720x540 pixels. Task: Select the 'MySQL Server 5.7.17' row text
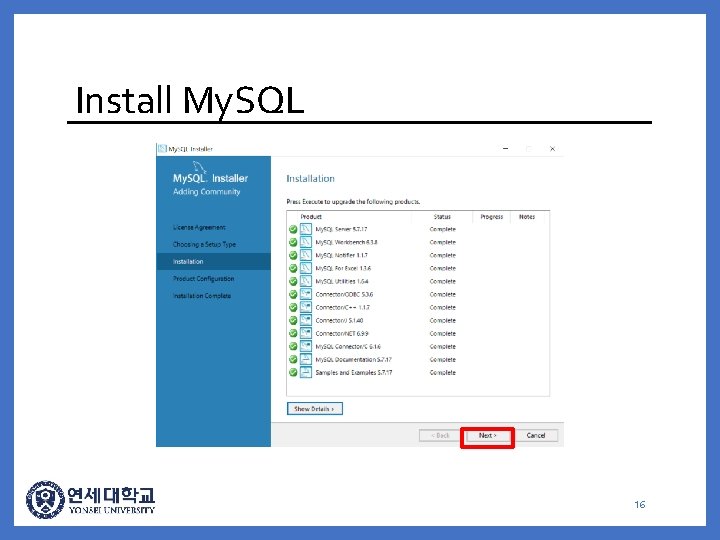[x=341, y=229]
